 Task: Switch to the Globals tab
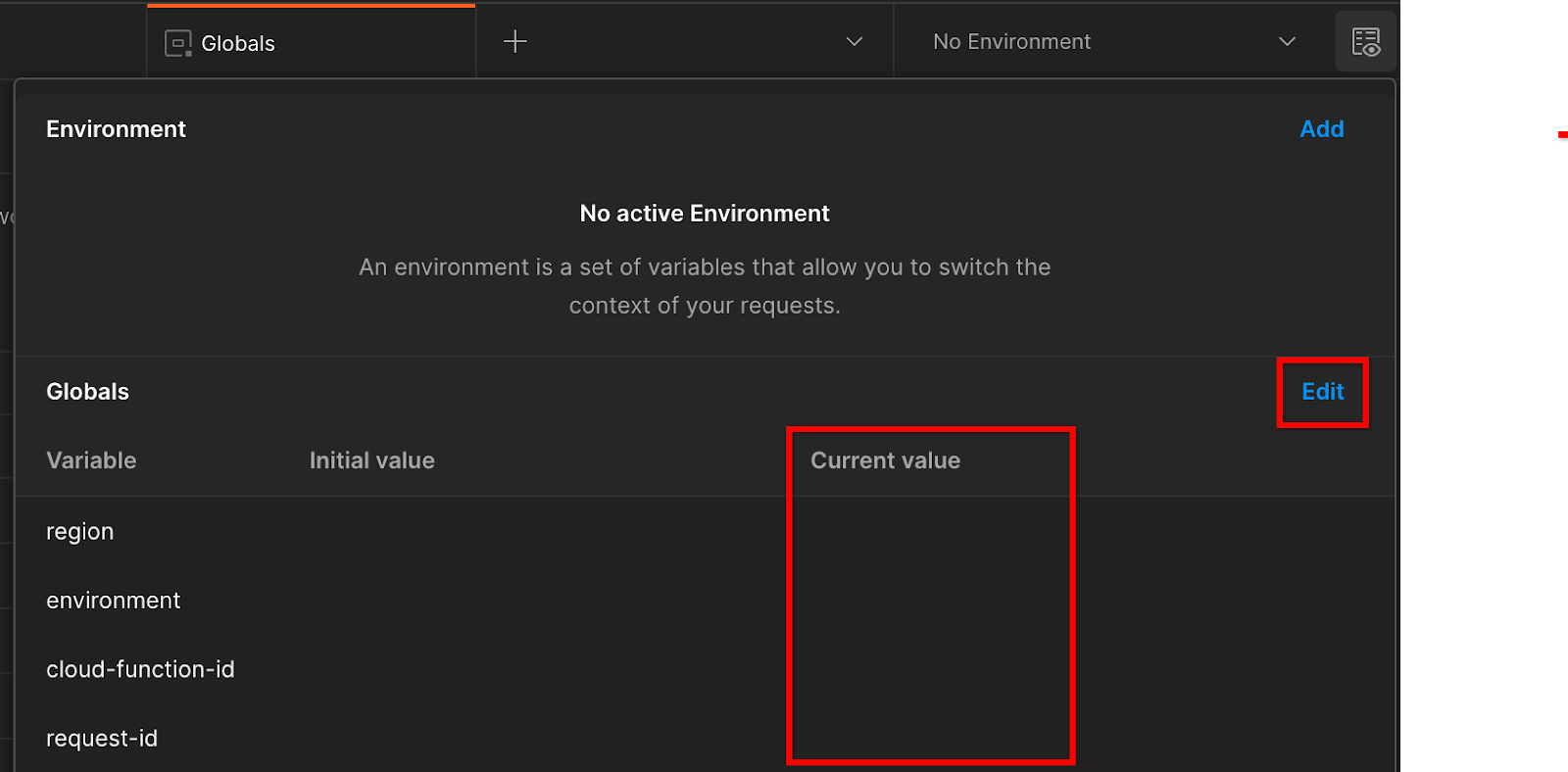[x=238, y=43]
